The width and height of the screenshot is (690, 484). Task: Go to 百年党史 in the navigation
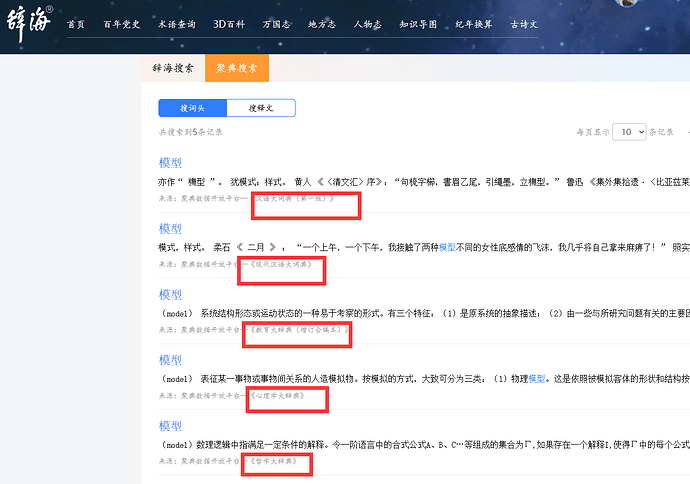point(123,22)
